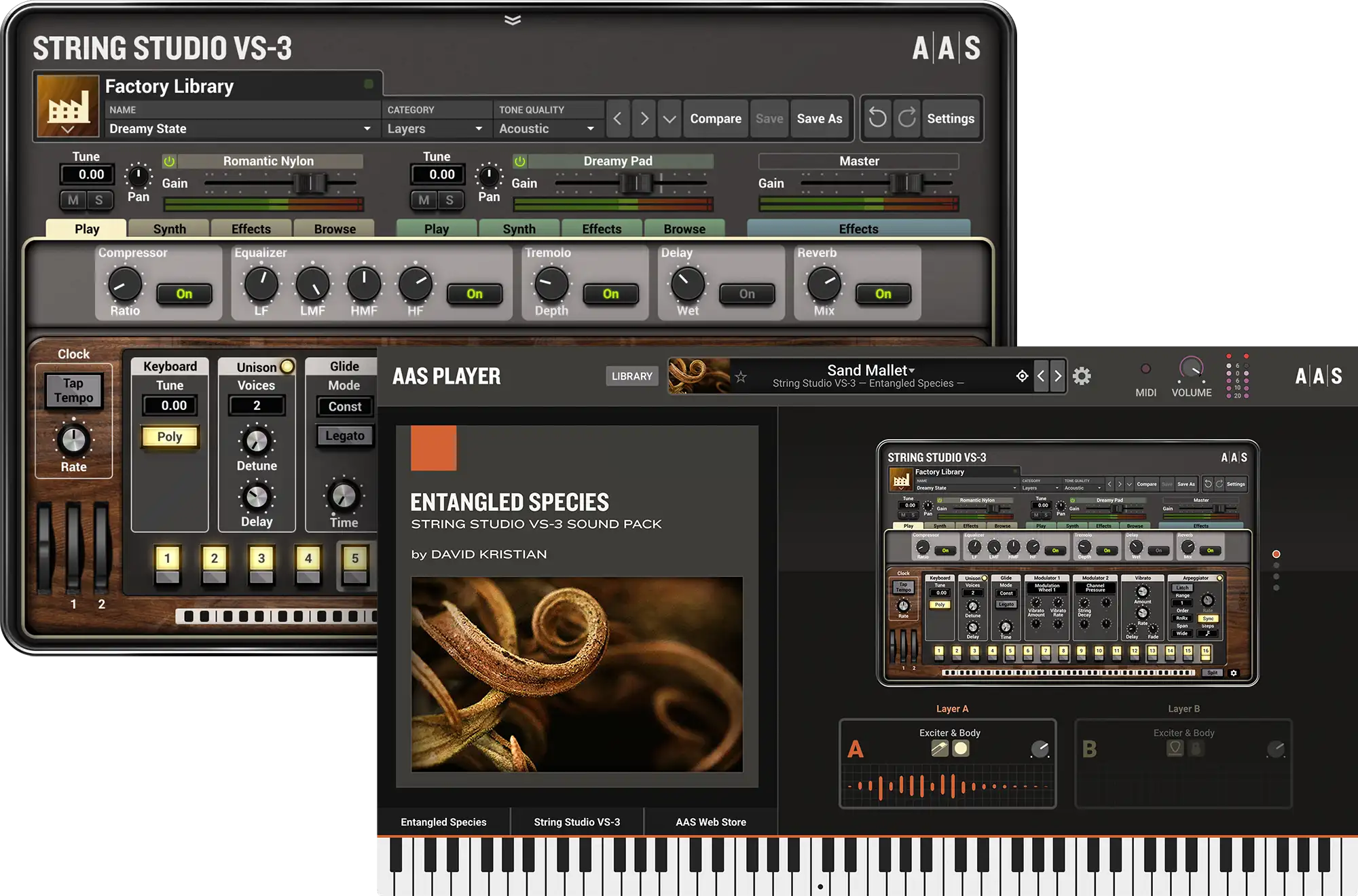1358x896 pixels.
Task: Toggle Dreamy Pad layer power icon
Action: [519, 161]
